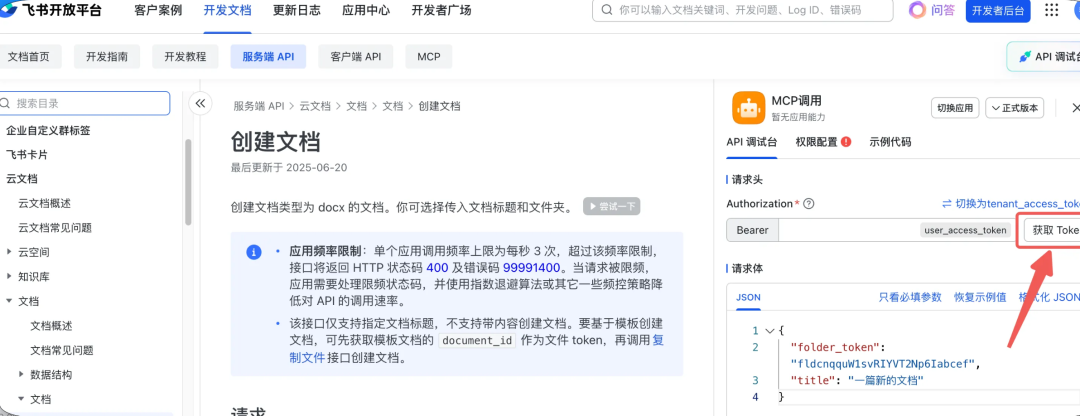Screen dimensions: 1080x416
Task: Switch to MCP tab
Action: (x=428, y=56)
